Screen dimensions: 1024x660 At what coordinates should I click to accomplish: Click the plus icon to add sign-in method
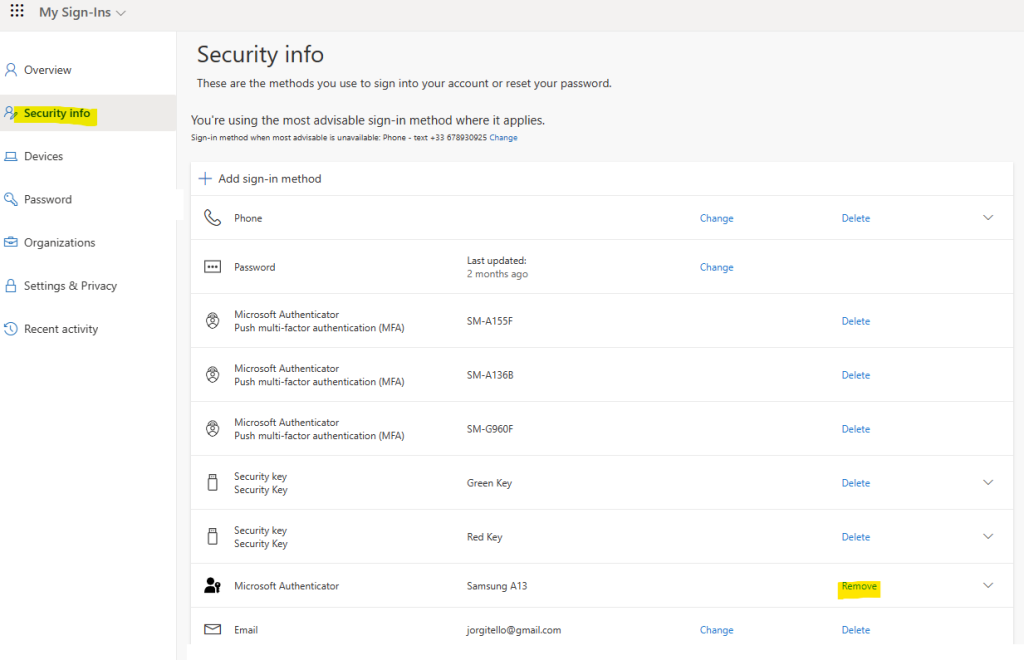click(x=205, y=178)
